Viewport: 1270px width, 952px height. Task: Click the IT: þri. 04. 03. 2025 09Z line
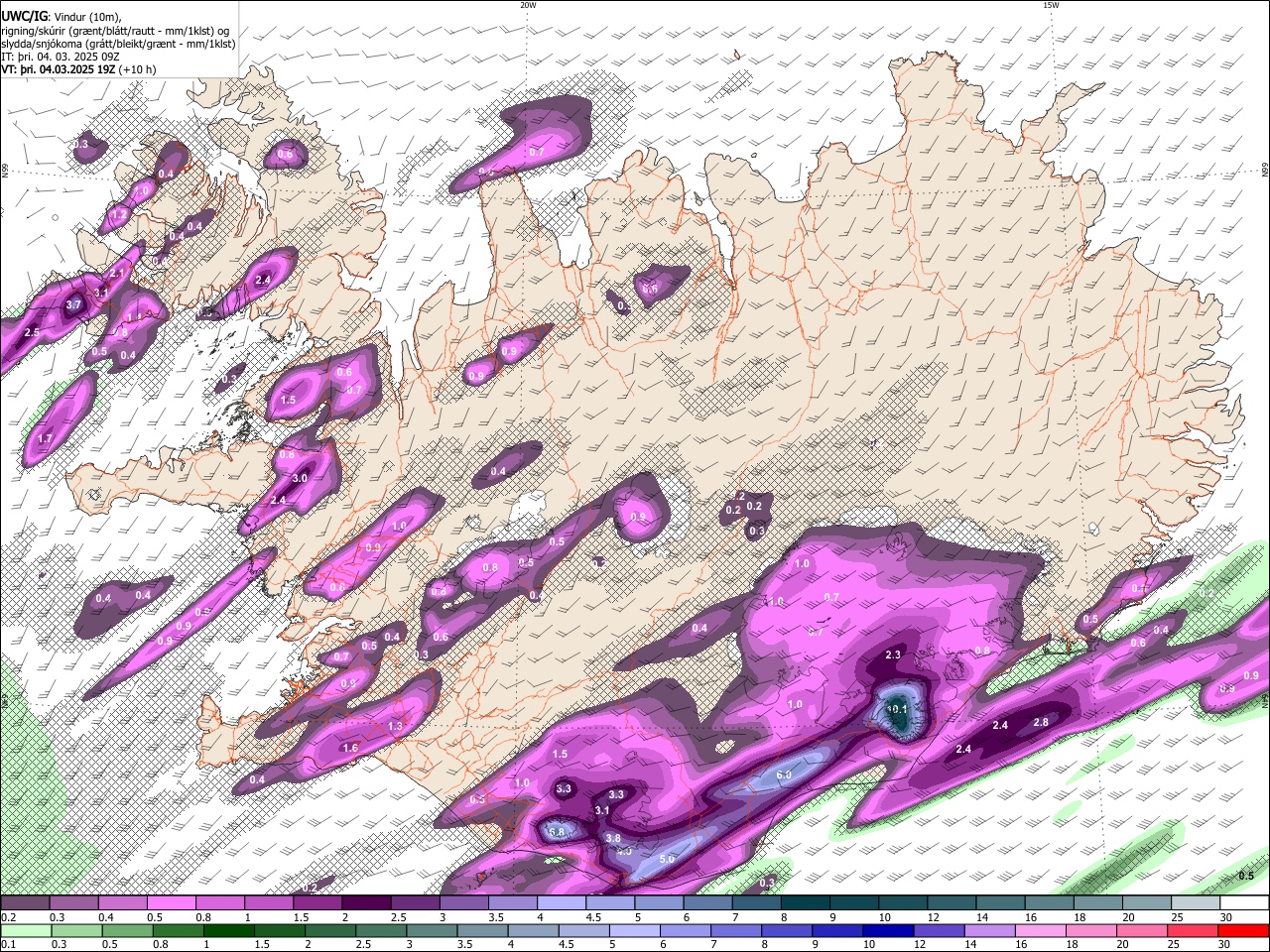coord(62,58)
